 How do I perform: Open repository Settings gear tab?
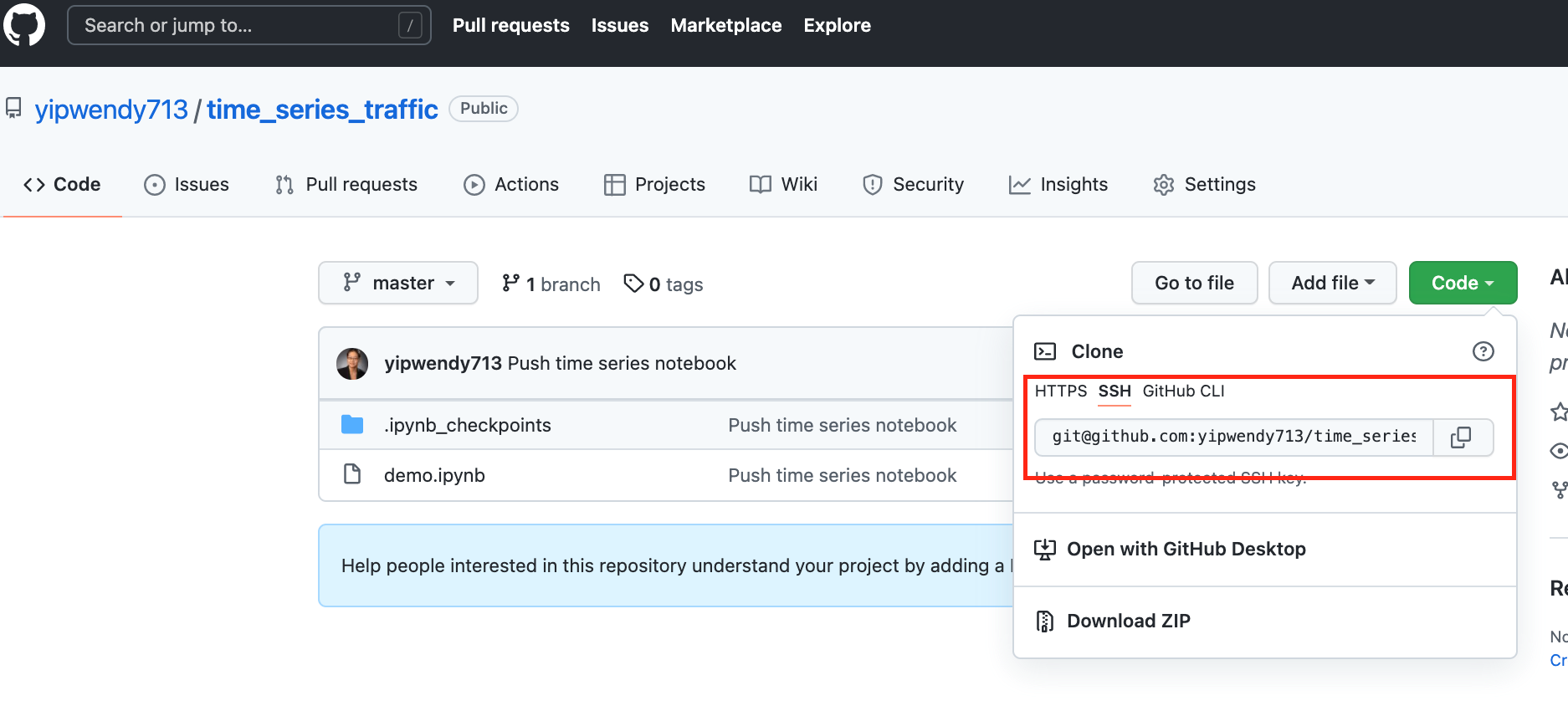pos(1204,184)
